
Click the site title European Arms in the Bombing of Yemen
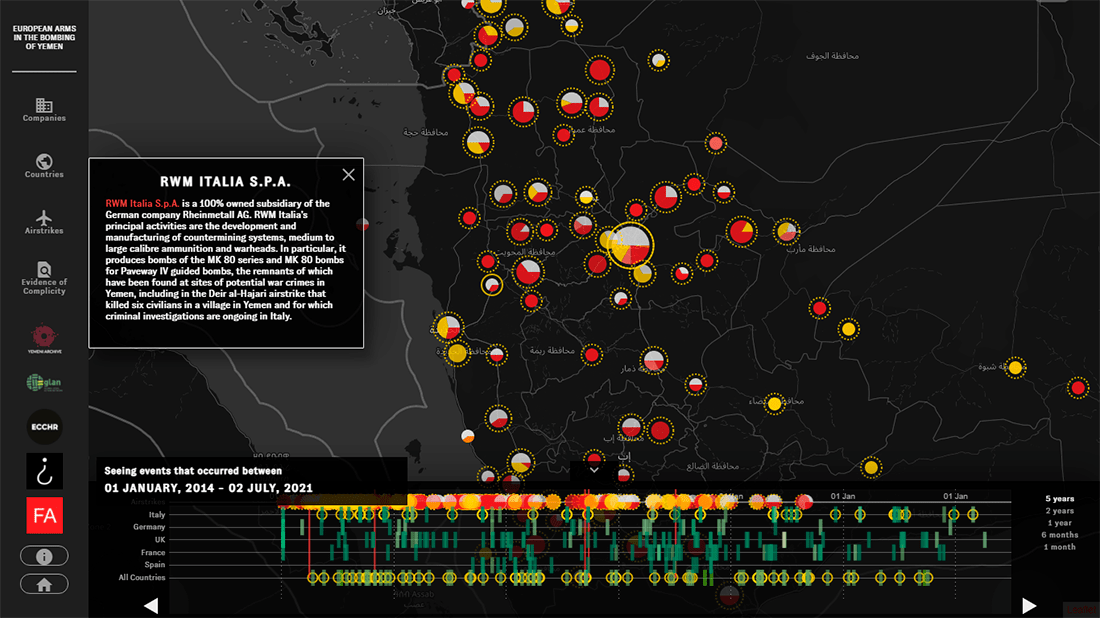pyautogui.click(x=44, y=38)
